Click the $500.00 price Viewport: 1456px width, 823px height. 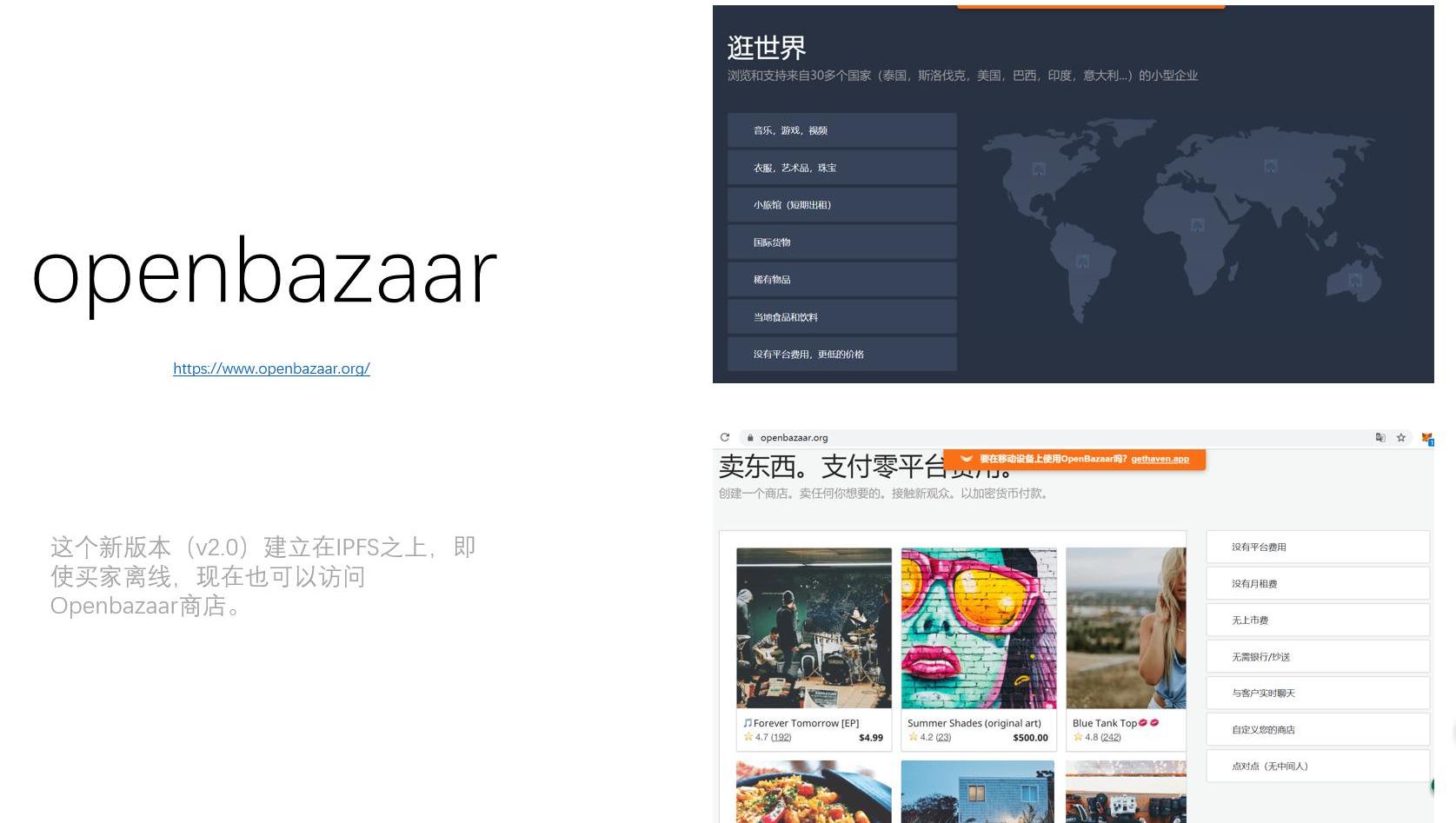tap(1031, 738)
